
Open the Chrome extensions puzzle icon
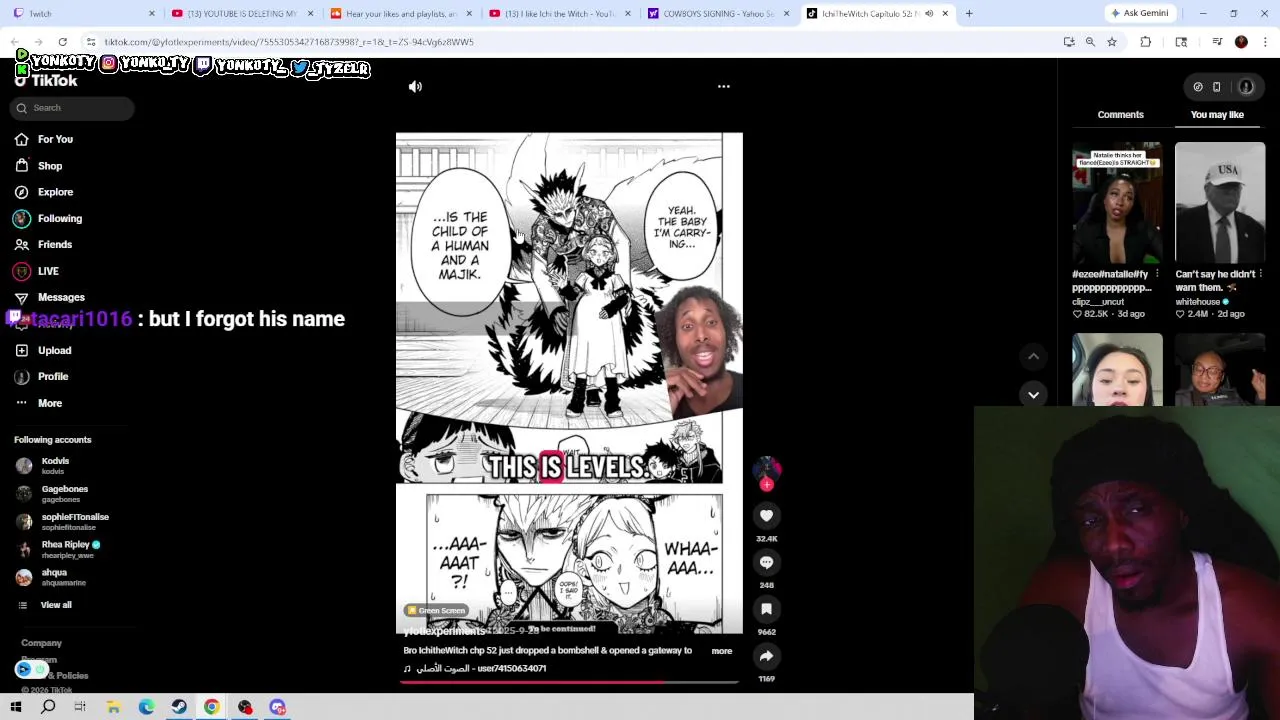click(1146, 42)
